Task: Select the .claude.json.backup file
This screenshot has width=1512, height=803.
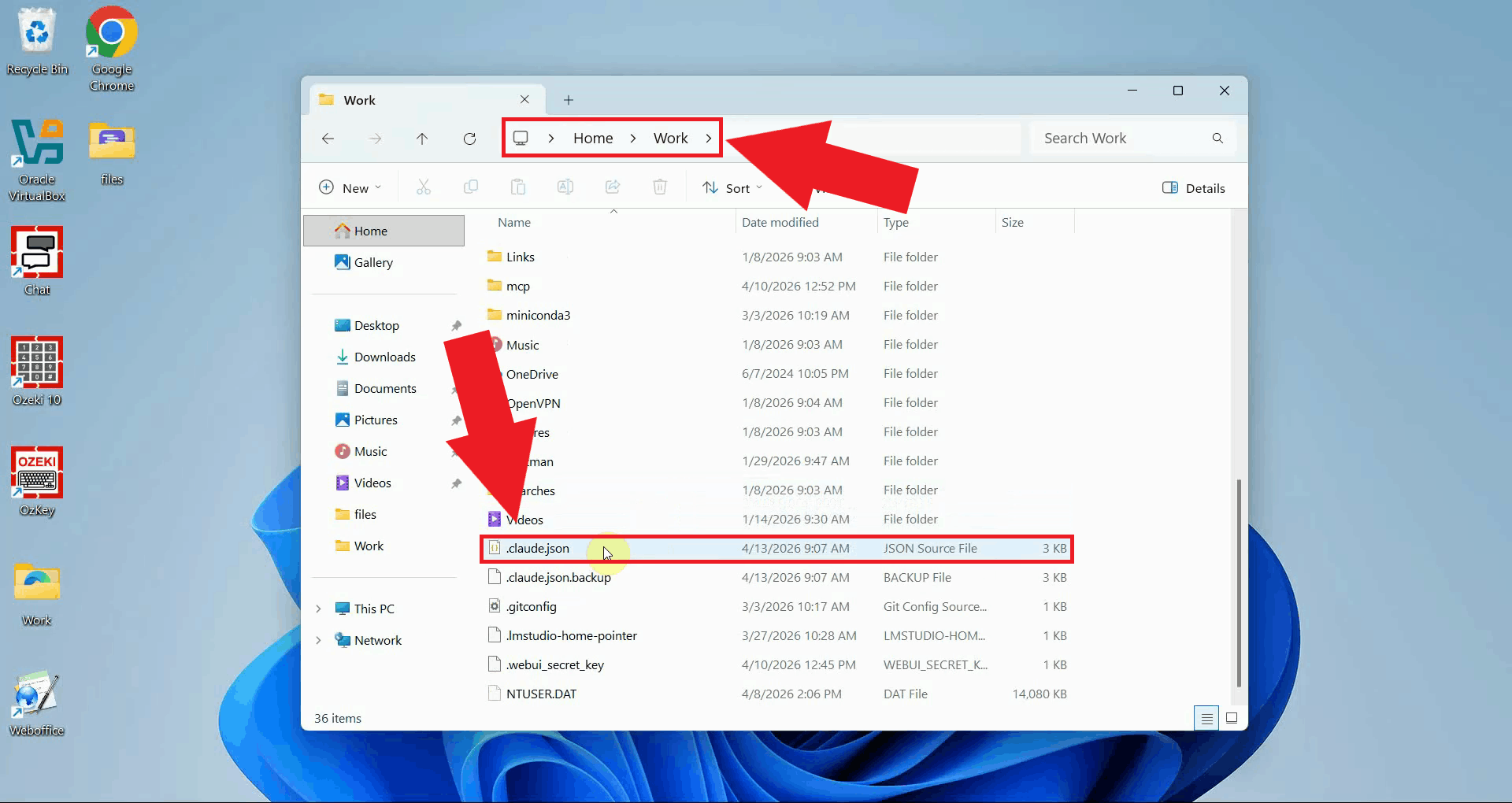Action: coord(777,578)
